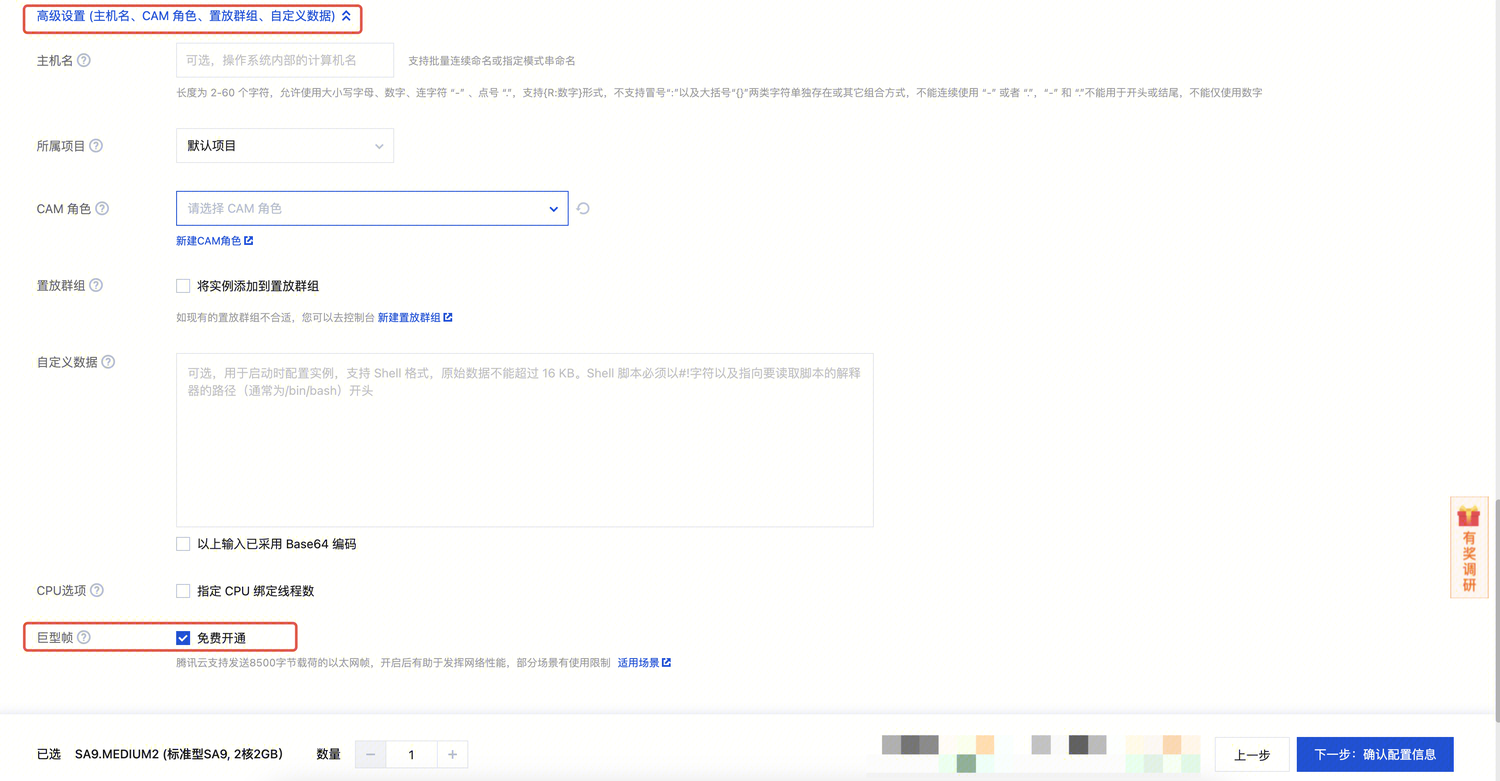Screen dimensions: 1500x781
Task: Open help icon beside CPU选项
Action: click(97, 590)
